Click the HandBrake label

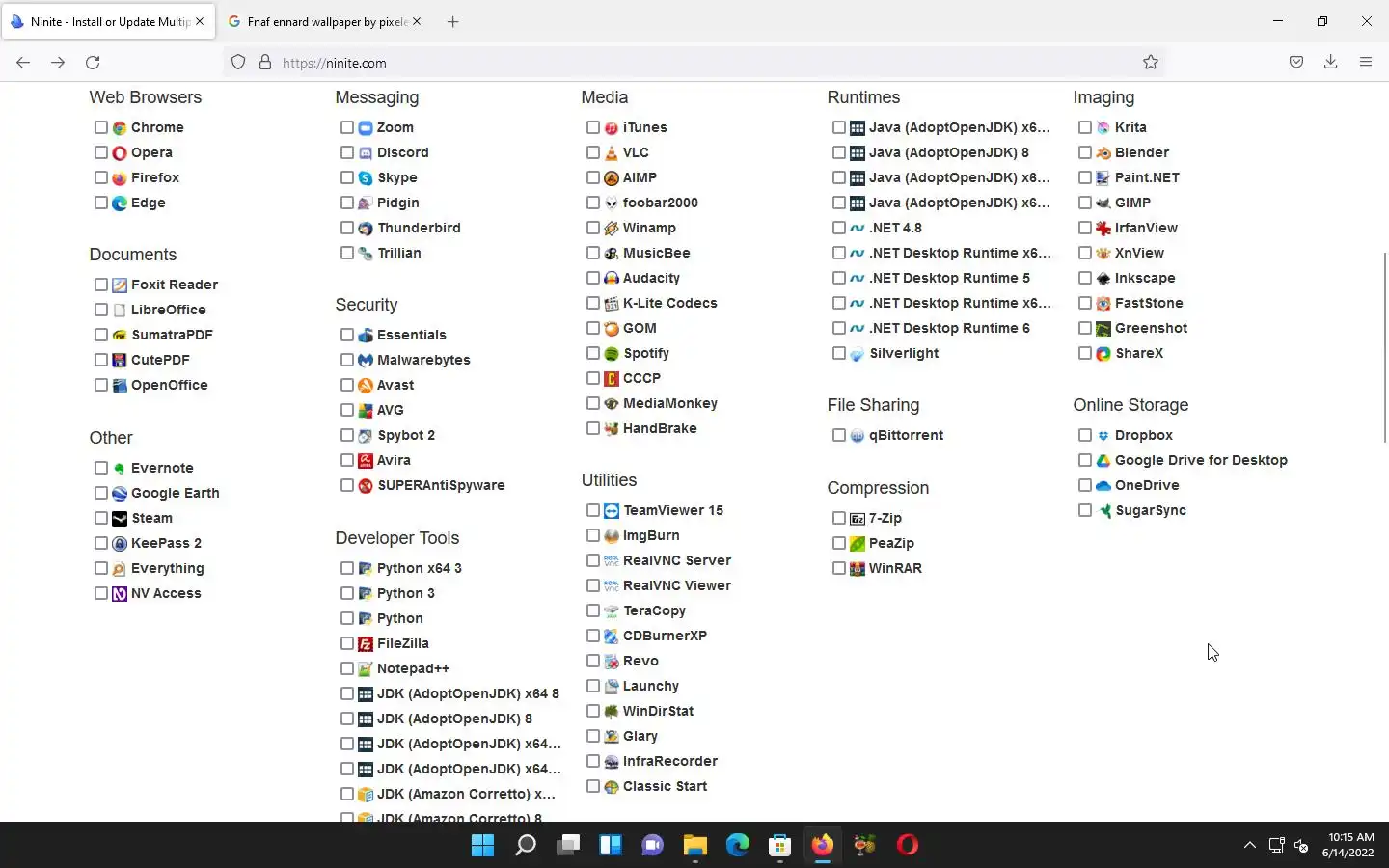660,428
